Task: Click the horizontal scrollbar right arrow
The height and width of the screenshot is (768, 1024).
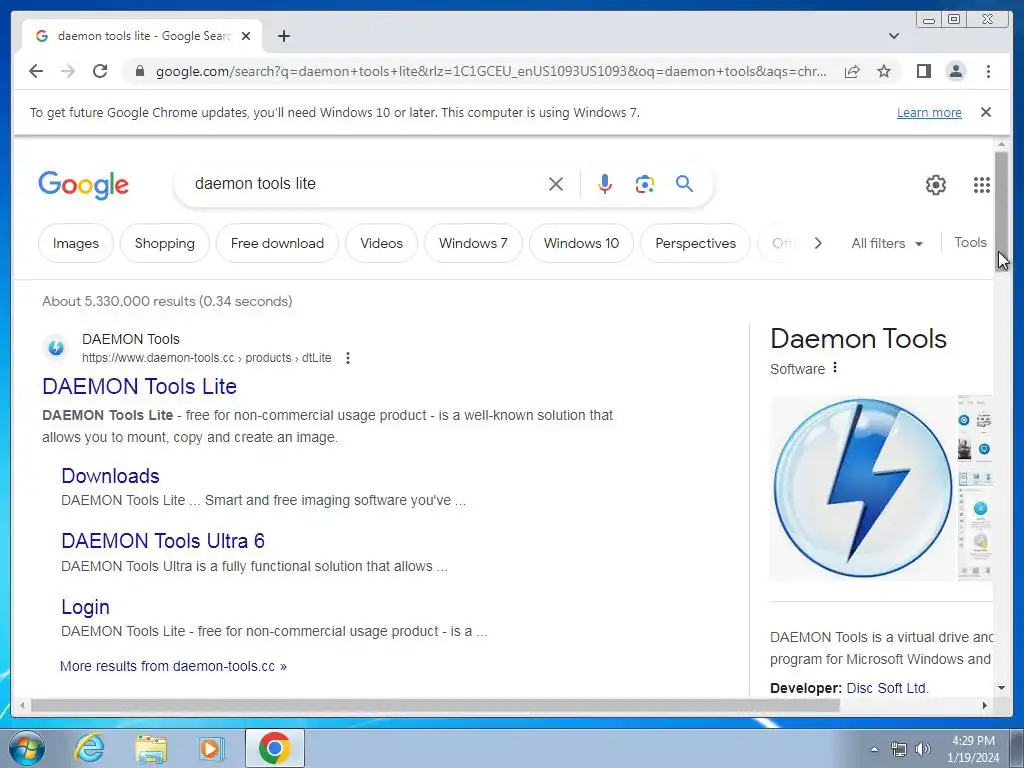Action: click(985, 705)
